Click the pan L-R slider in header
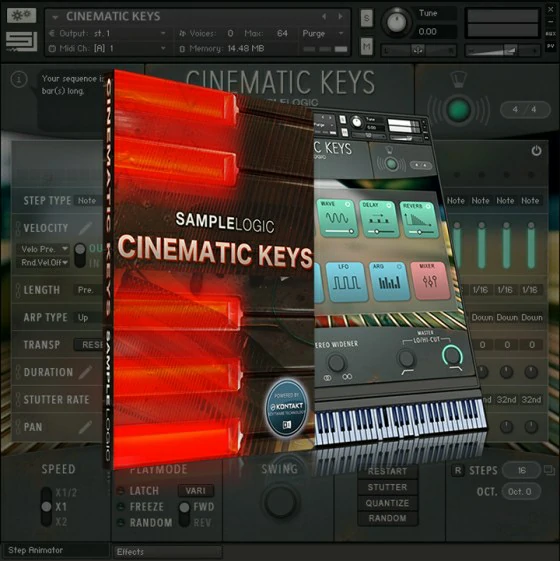Viewport: 560px width, 561px height. (418, 50)
